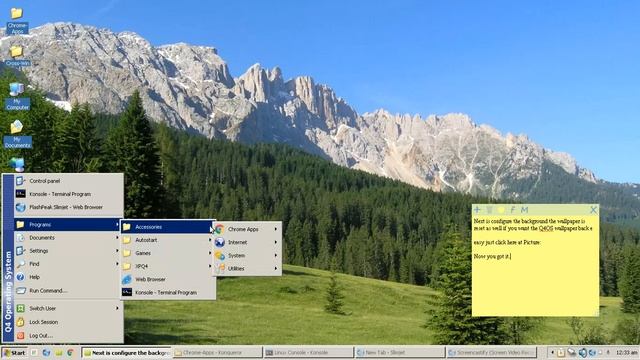Click the Switch User green icon
Image resolution: width=640 pixels, height=360 pixels.
[x=20, y=308]
